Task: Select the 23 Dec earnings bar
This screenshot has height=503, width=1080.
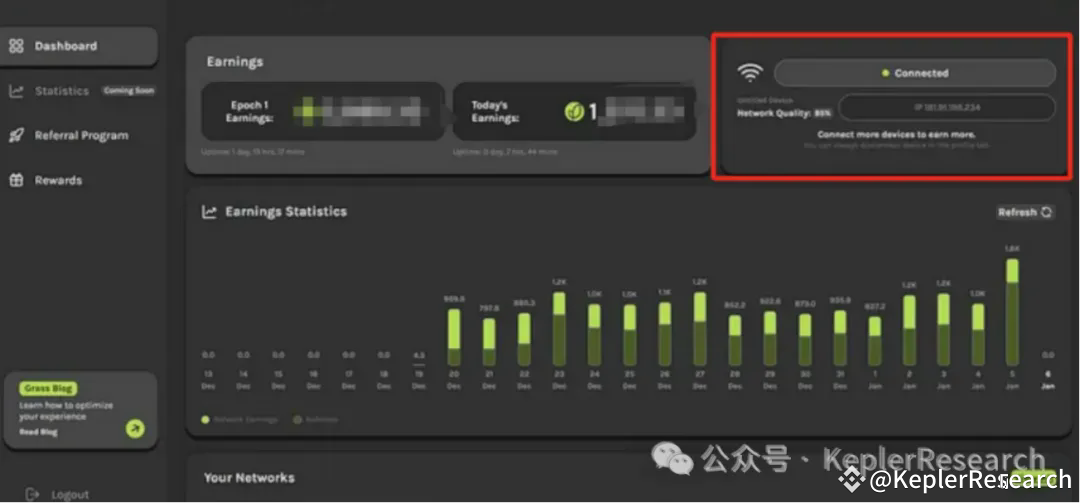Action: 559,329
